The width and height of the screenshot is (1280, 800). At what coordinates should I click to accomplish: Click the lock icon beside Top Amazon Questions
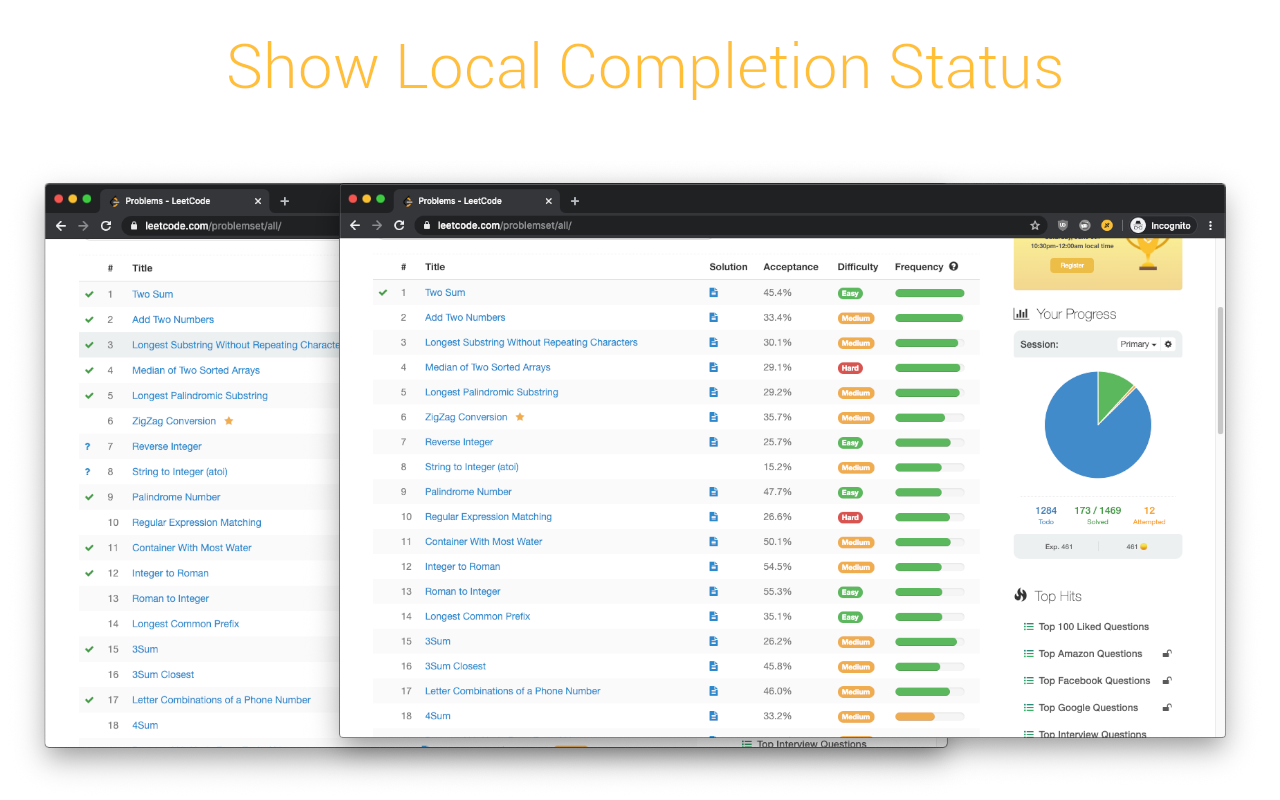tap(1167, 654)
